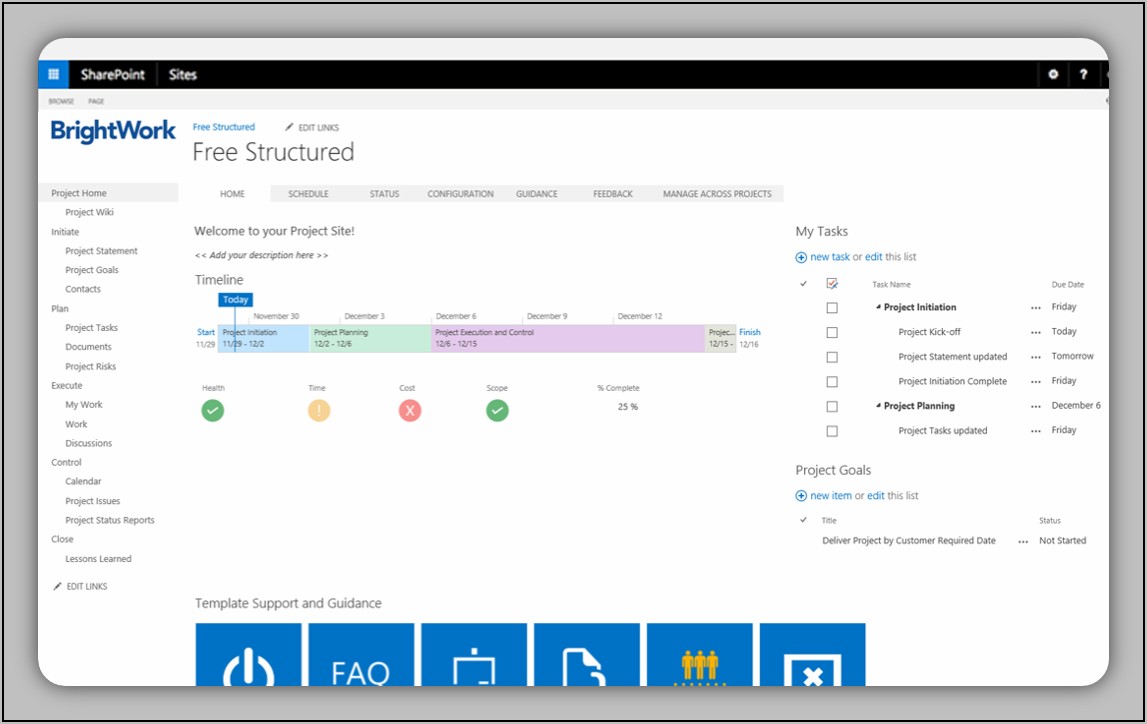Screen dimensions: 1147x724
Task: Open the settings gear menu
Action: pyautogui.click(x=1053, y=75)
